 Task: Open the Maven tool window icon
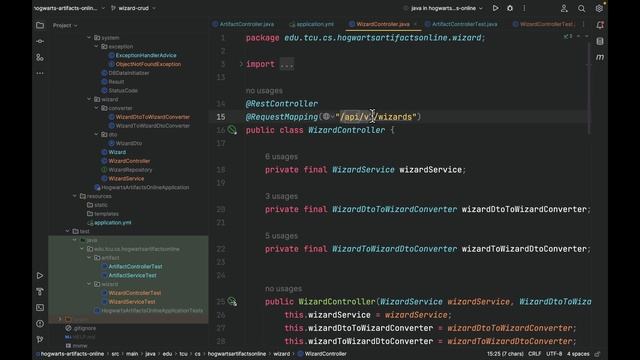600,57
